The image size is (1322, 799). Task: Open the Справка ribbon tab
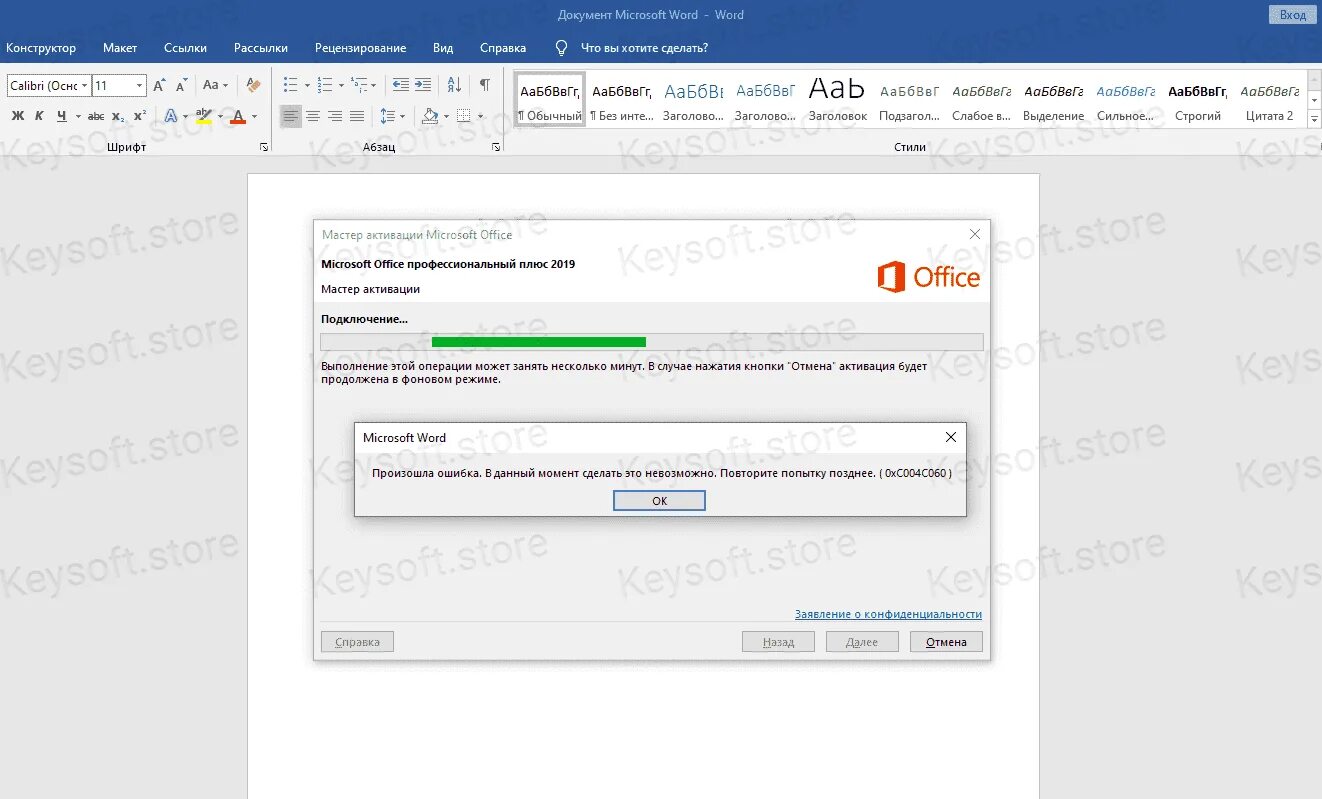(503, 48)
